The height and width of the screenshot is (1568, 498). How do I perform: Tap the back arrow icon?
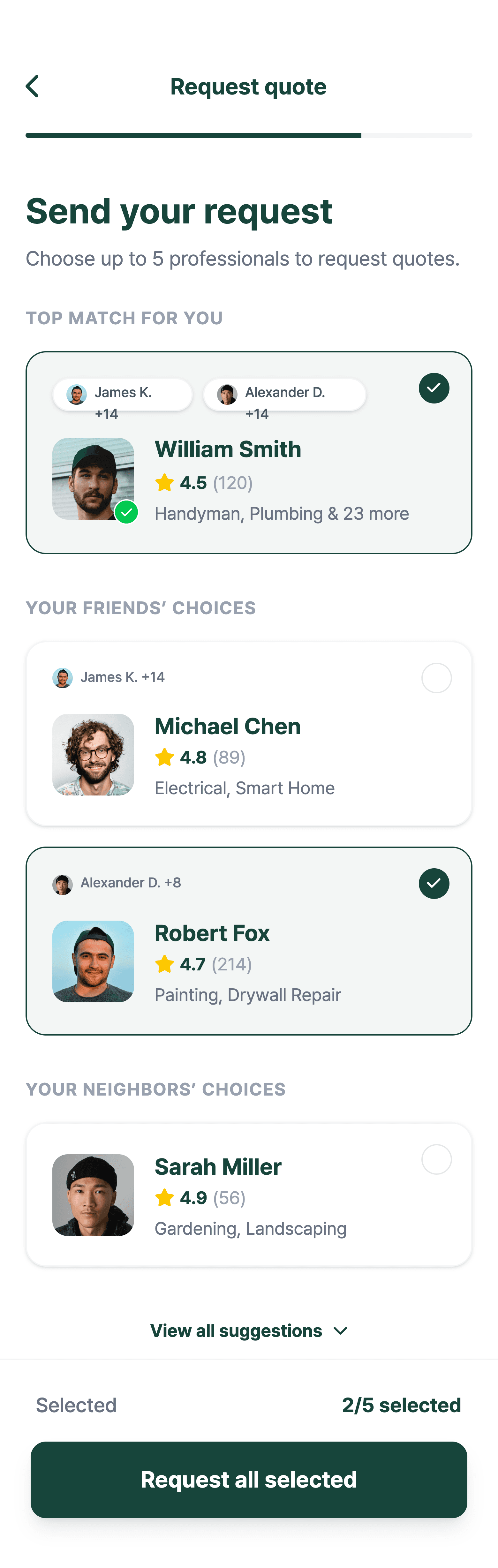(x=33, y=87)
